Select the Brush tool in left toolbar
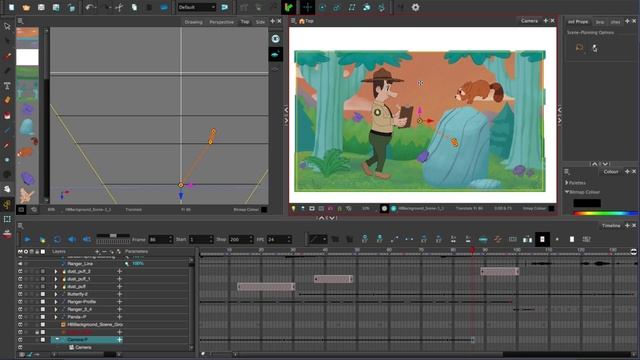640x360 pixels. 7,56
